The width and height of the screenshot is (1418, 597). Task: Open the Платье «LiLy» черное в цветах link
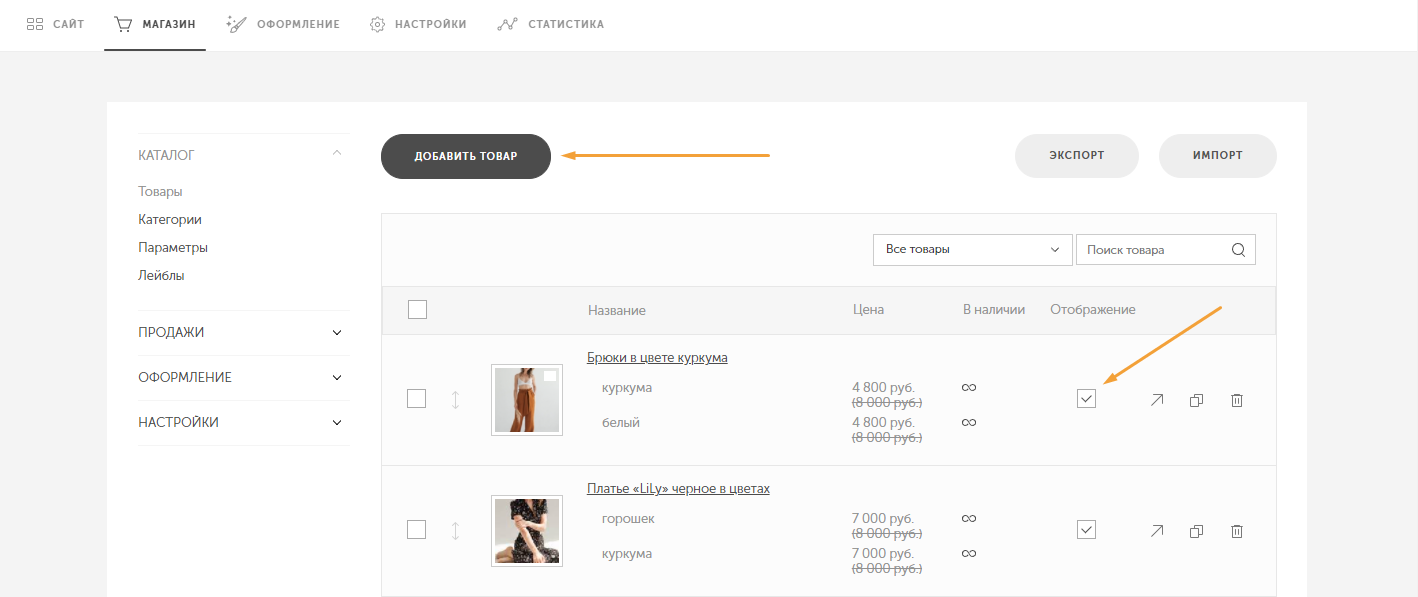point(678,489)
